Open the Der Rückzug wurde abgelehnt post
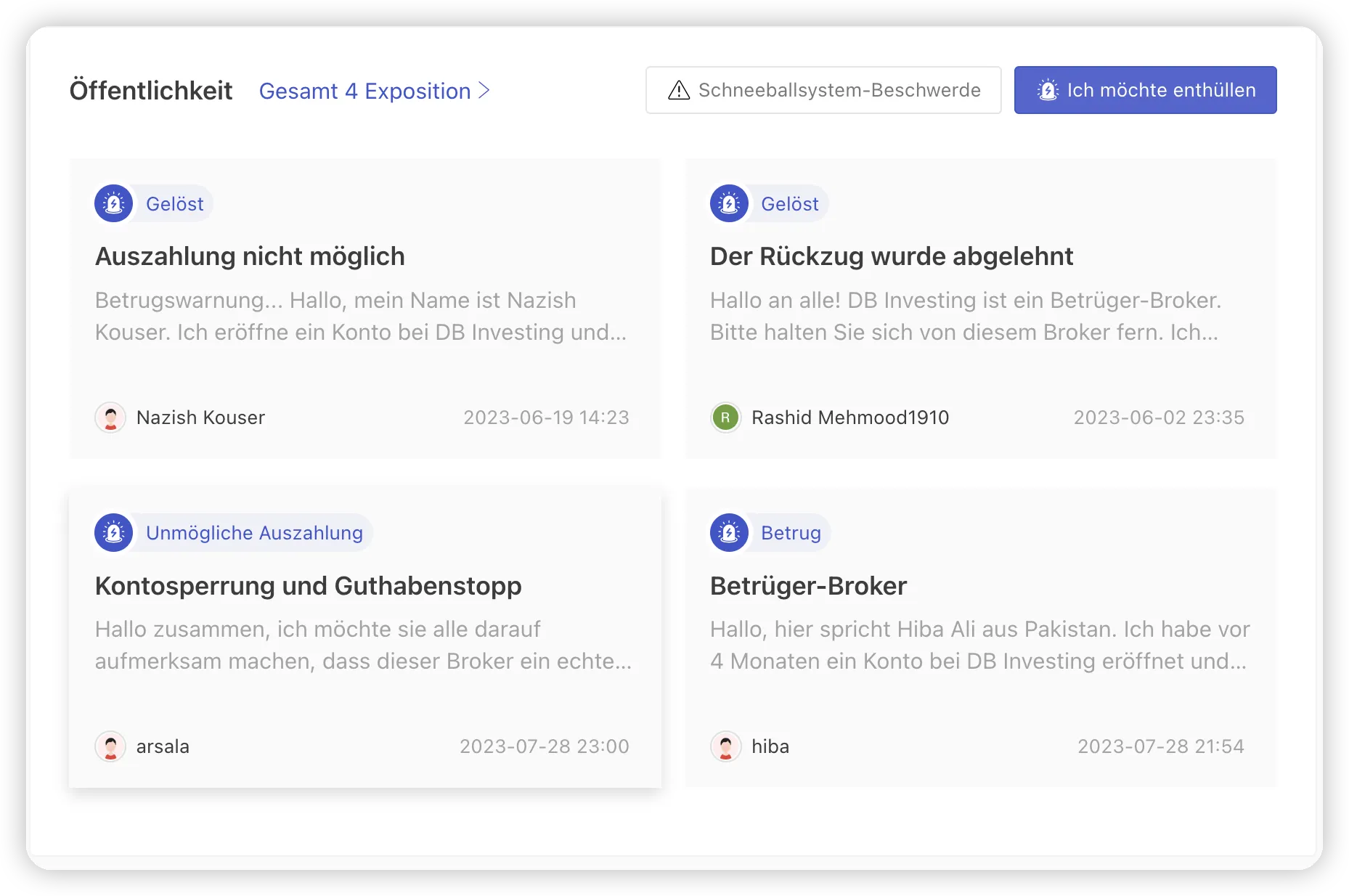This screenshot has width=1349, height=896. tap(892, 256)
